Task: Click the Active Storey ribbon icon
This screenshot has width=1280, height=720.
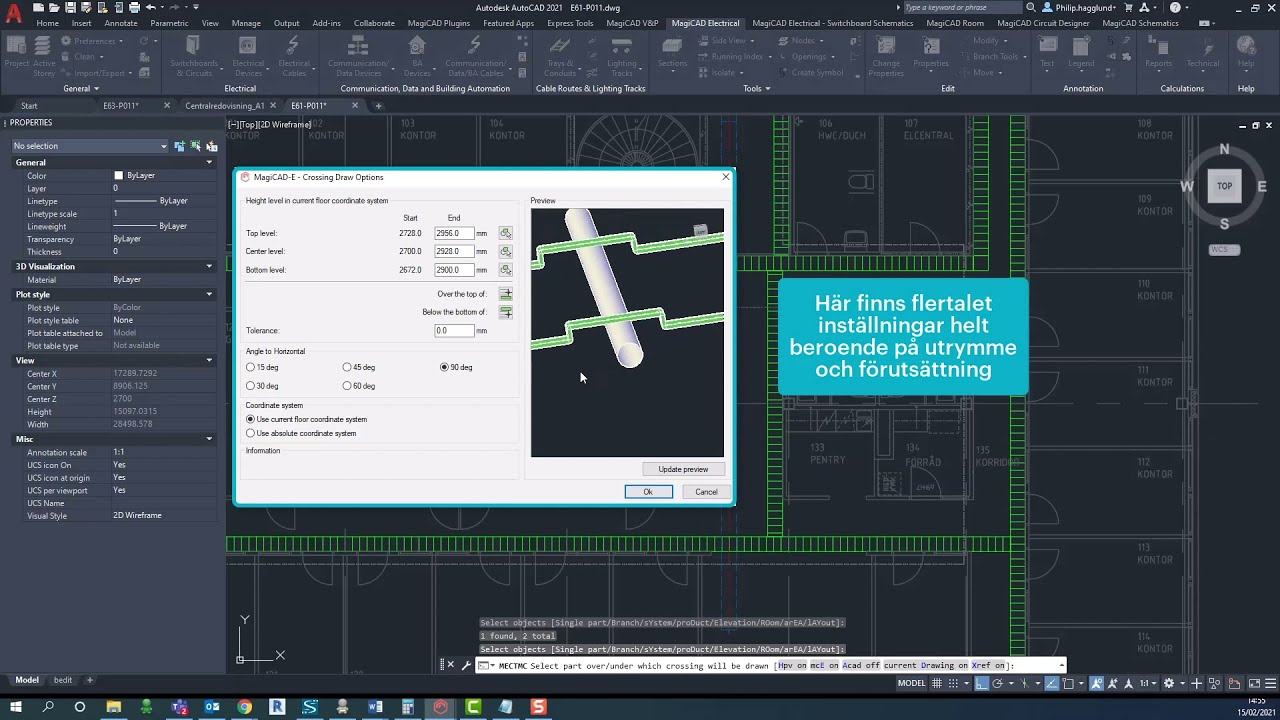Action: click(x=44, y=55)
